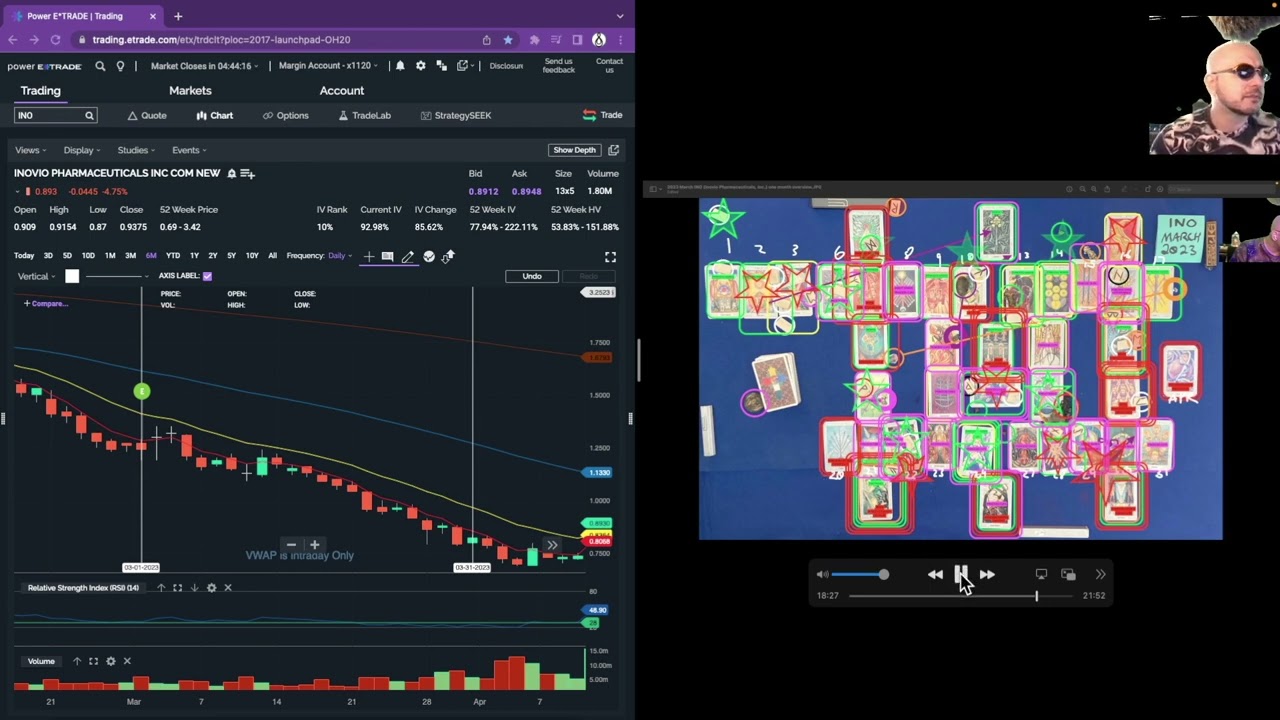Click the Undo button

(532, 276)
